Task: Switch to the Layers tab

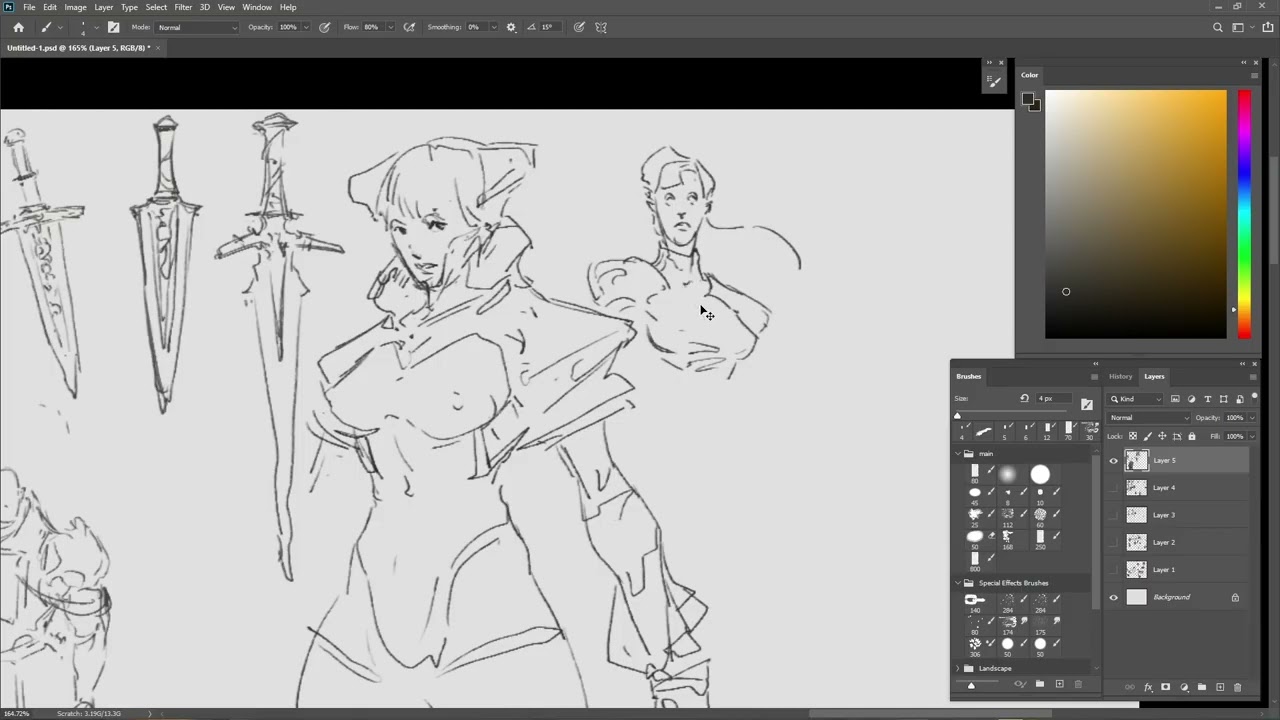Action: coord(1154,376)
